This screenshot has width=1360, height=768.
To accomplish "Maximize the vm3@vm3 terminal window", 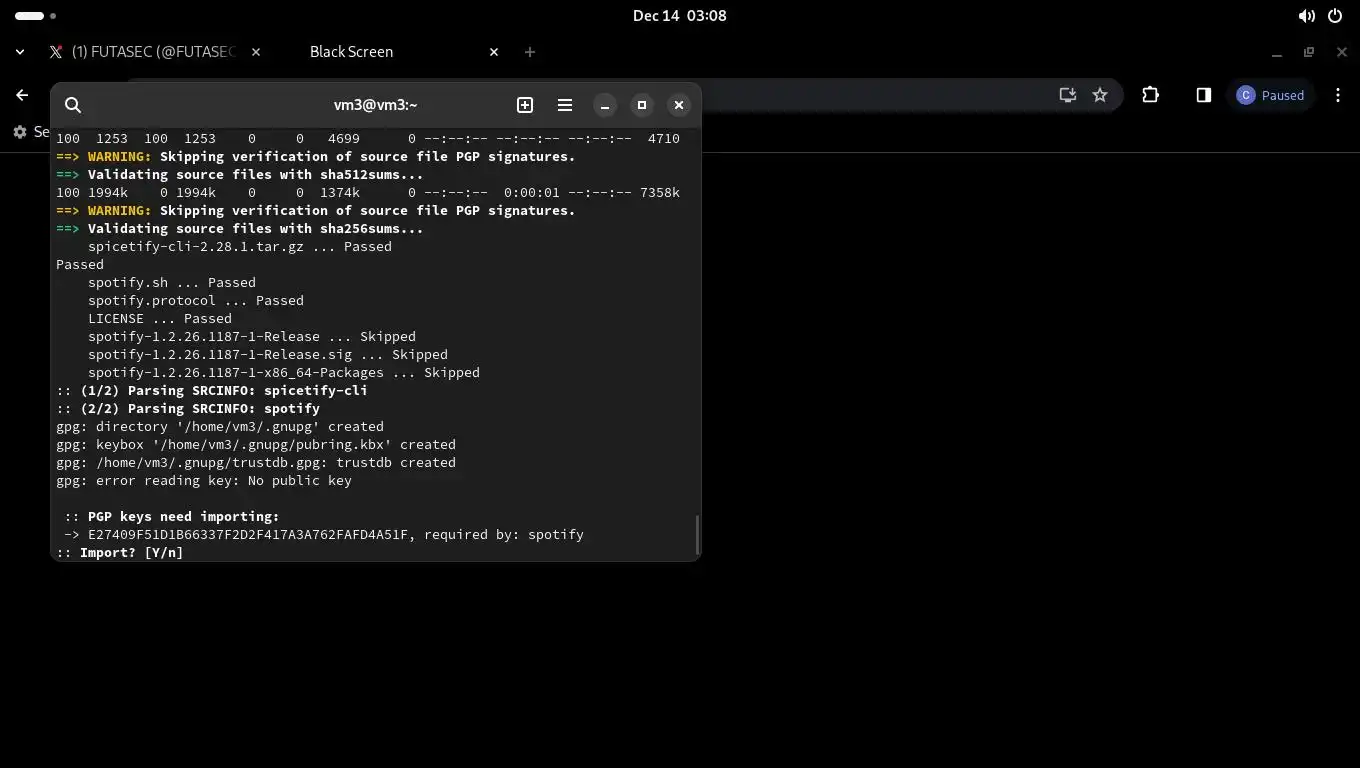I will point(642,105).
